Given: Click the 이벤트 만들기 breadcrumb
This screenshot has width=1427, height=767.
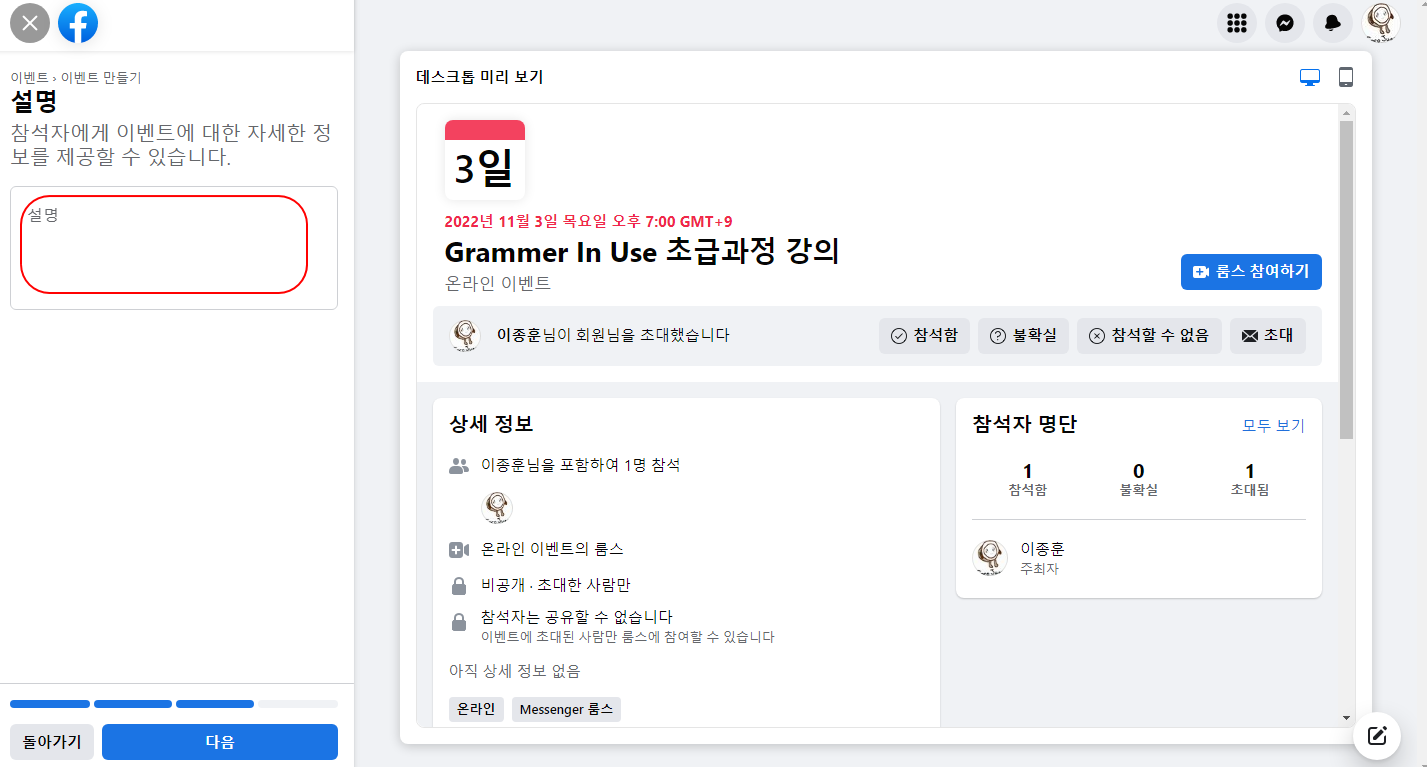Looking at the screenshot, I should pyautogui.click(x=101, y=77).
